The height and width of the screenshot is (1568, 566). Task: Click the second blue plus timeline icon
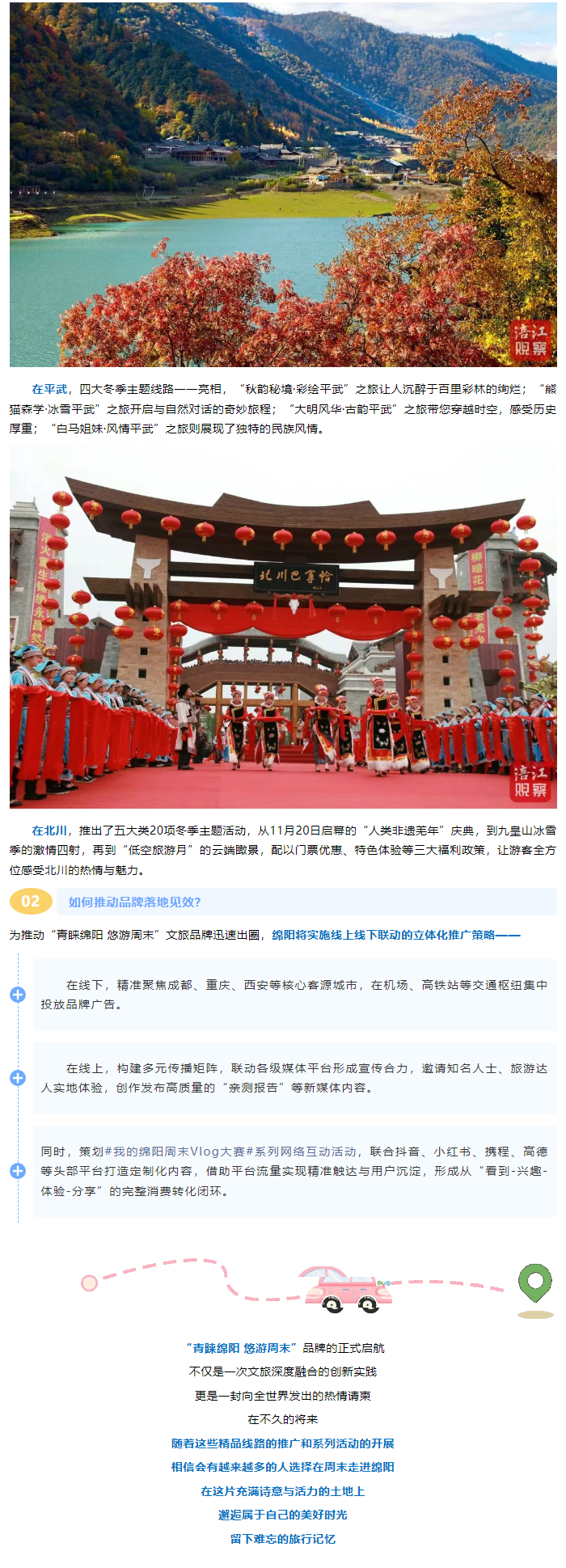(18, 1078)
